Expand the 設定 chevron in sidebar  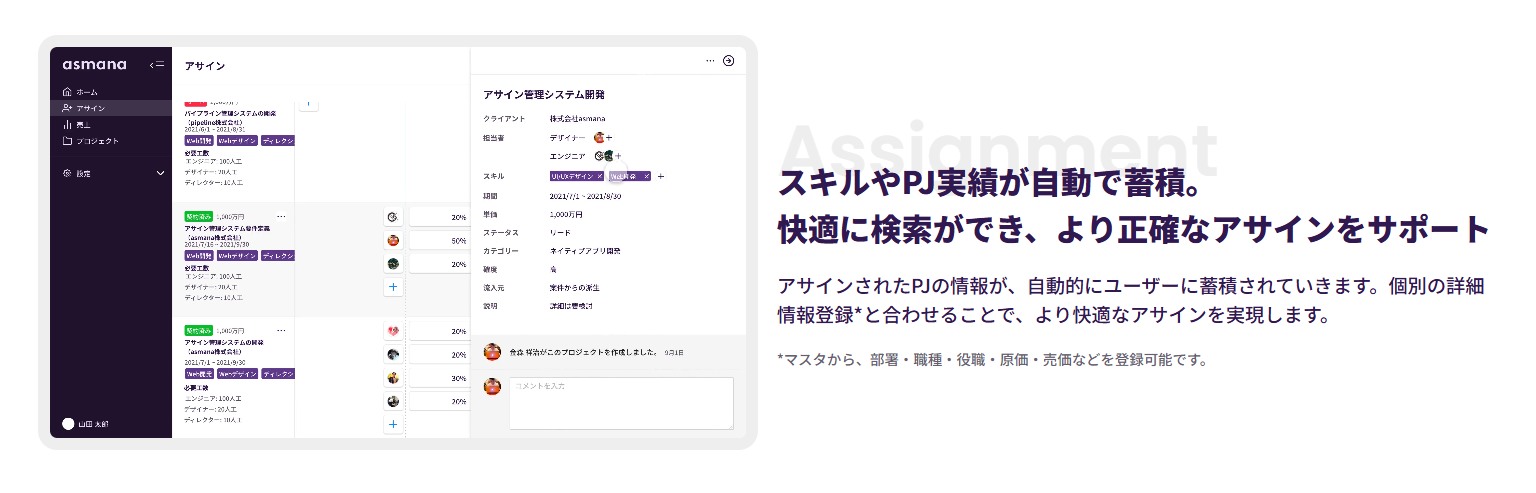pos(161,174)
